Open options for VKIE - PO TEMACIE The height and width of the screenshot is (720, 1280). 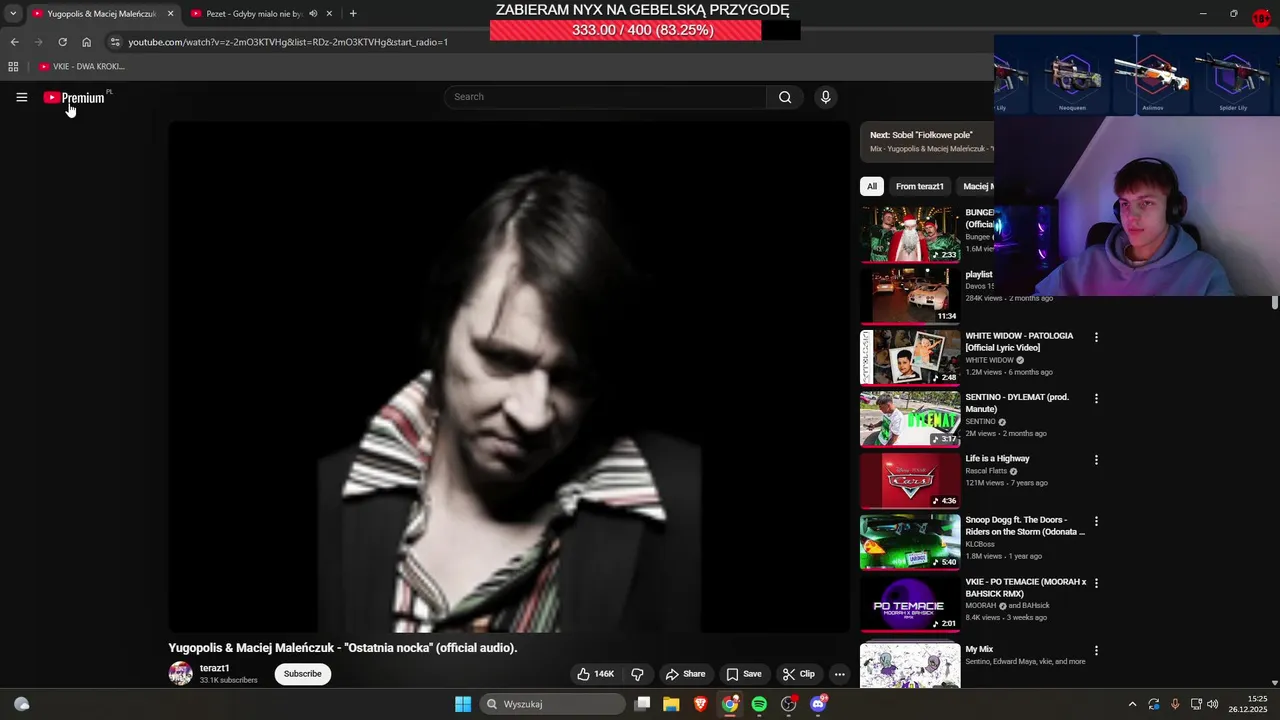[1096, 582]
